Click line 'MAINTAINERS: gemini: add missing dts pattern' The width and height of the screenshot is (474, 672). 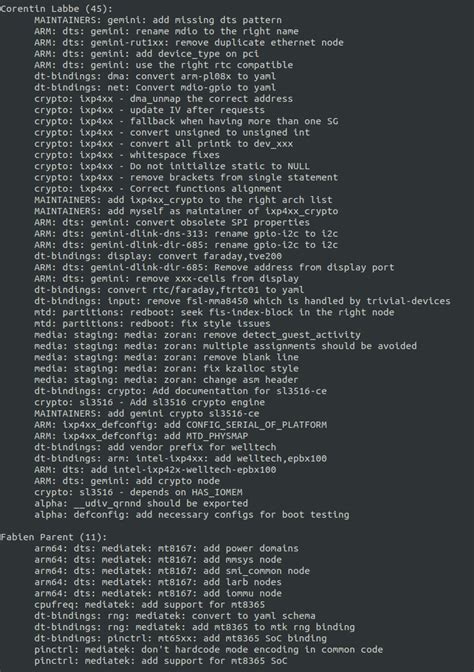pos(158,20)
